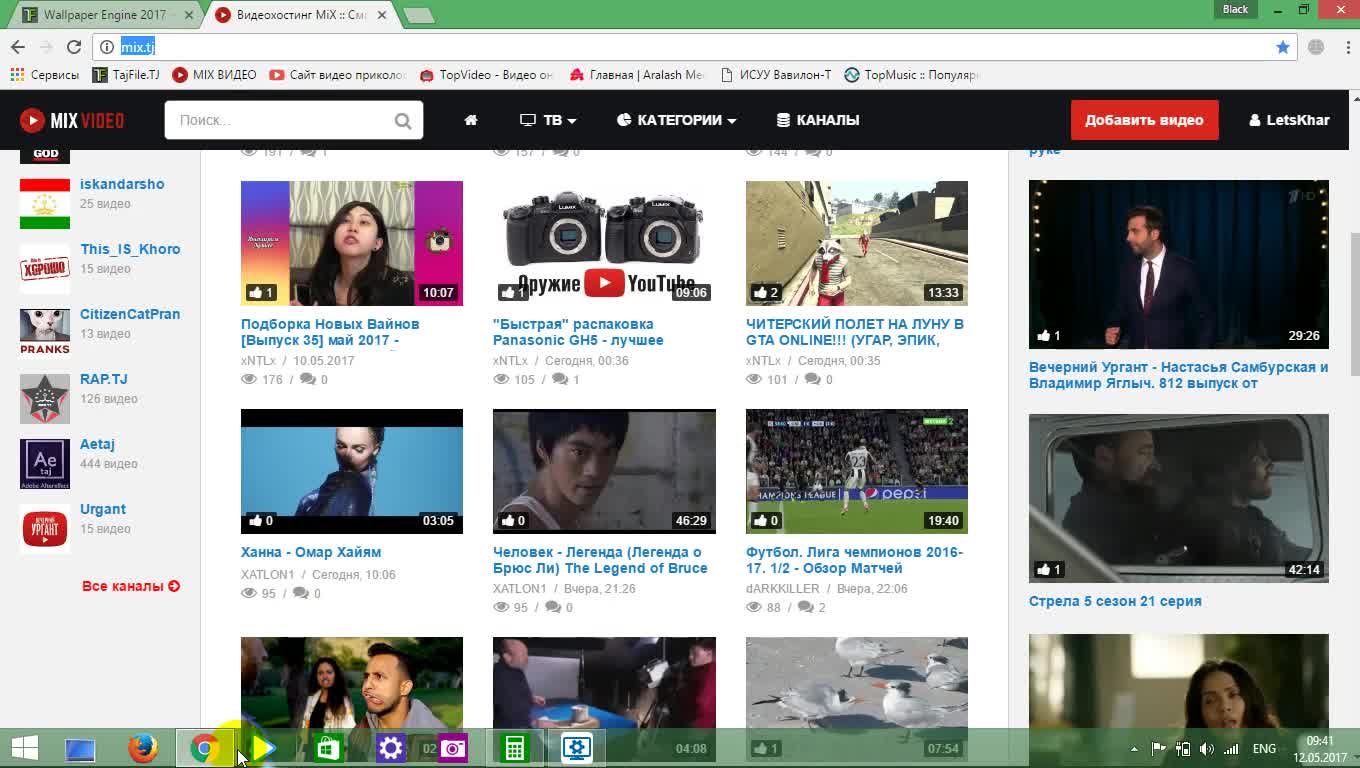Open the Стрела car scene thumbnail
The height and width of the screenshot is (768, 1360).
point(1179,498)
